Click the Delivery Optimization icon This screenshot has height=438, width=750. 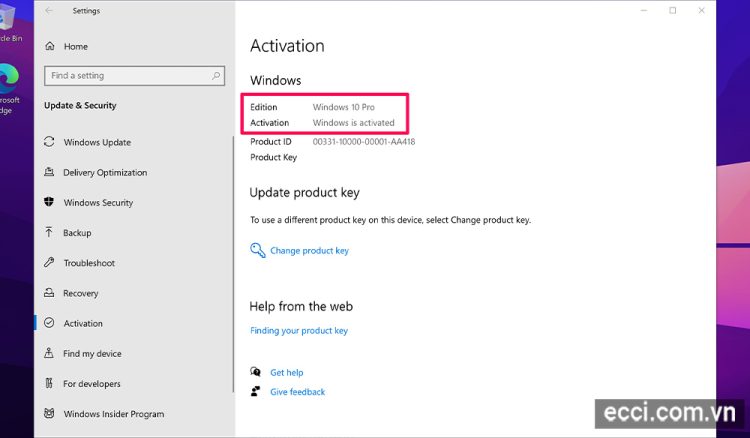tap(49, 172)
